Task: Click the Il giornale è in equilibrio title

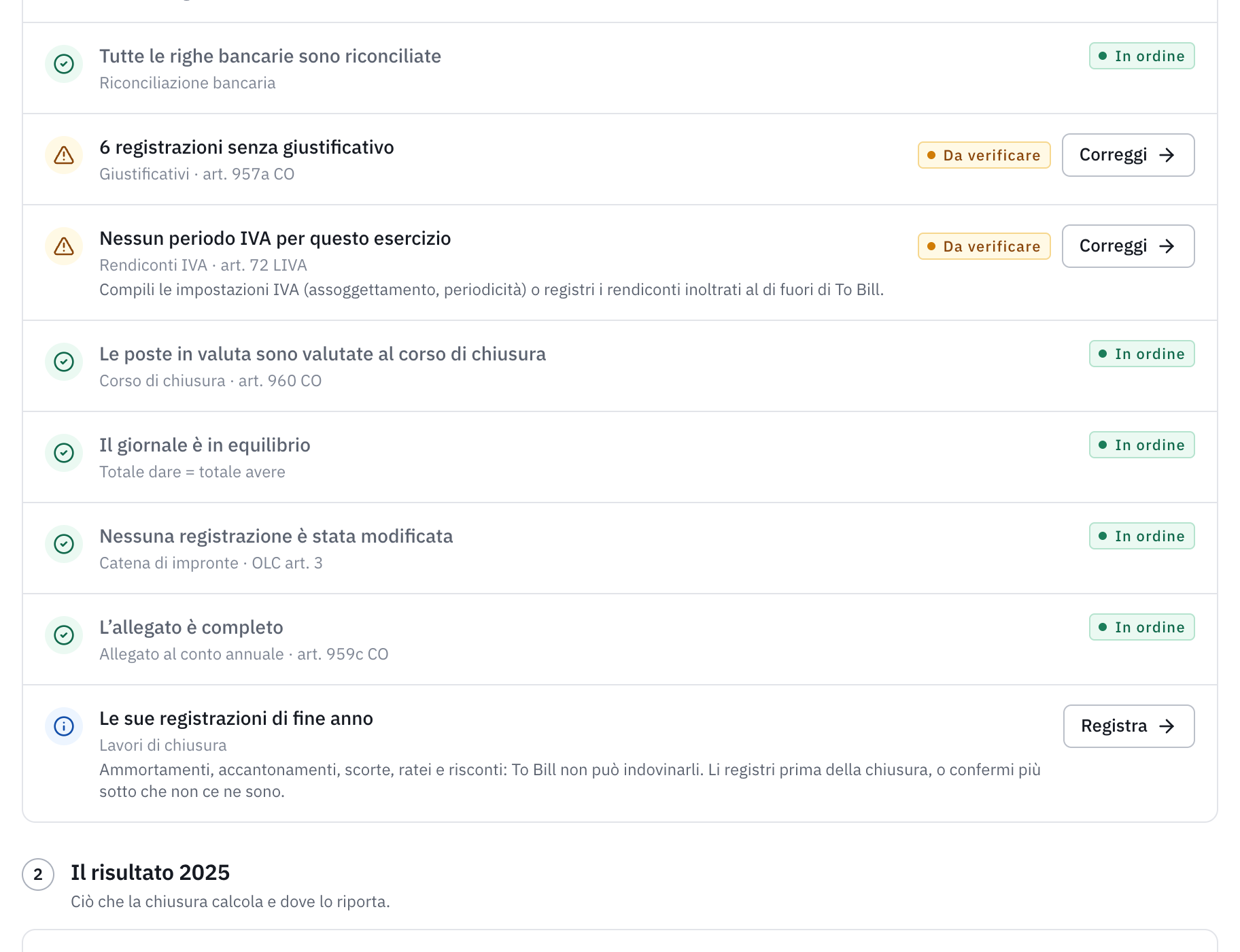Action: click(x=205, y=445)
